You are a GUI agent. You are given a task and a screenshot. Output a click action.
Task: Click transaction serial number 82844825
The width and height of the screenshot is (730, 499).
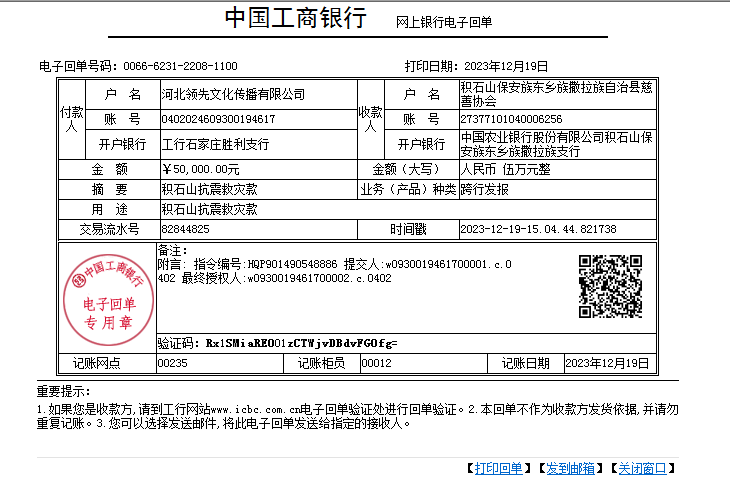coord(185,229)
